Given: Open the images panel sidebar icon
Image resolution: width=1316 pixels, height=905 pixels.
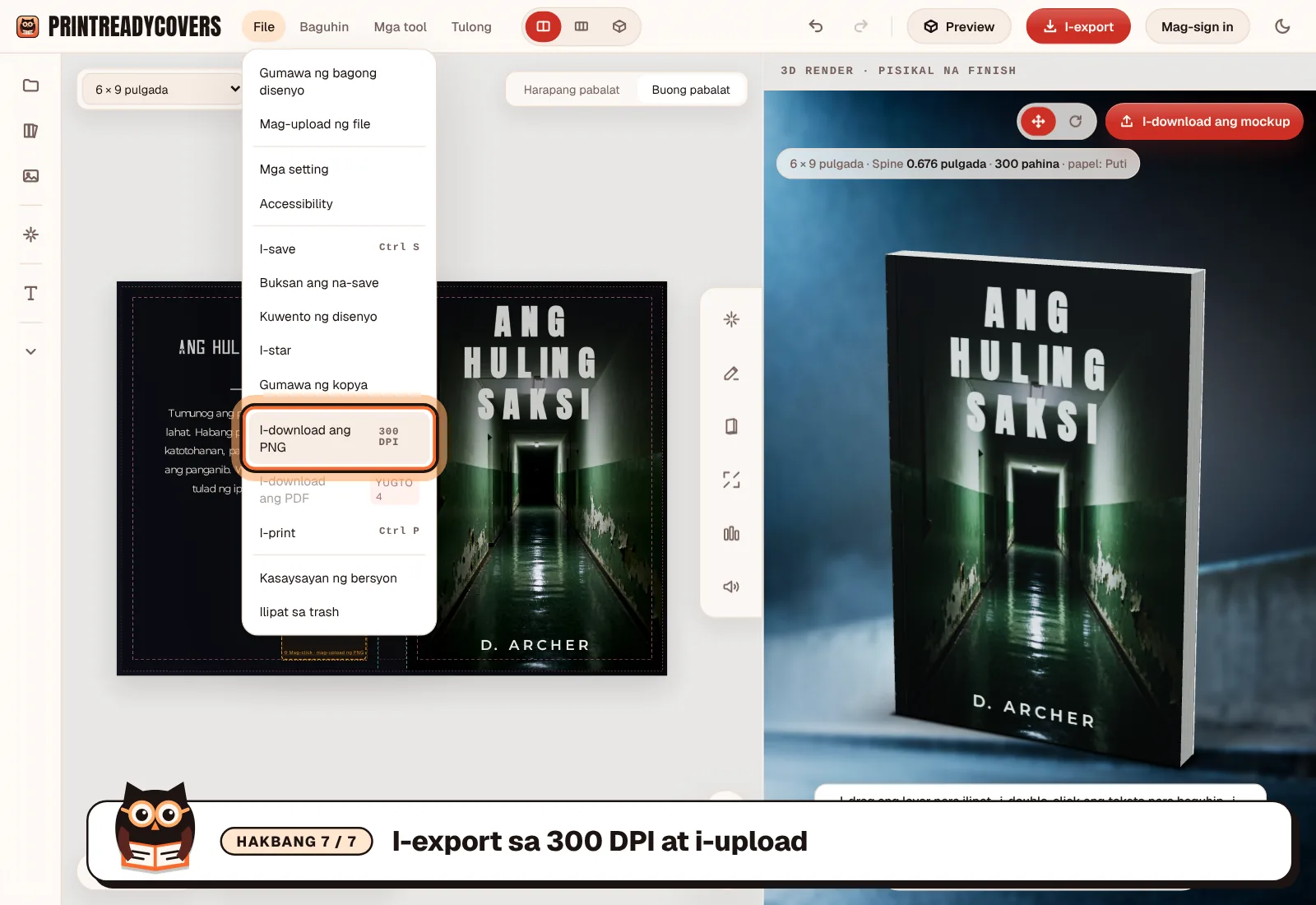Looking at the screenshot, I should (x=30, y=176).
